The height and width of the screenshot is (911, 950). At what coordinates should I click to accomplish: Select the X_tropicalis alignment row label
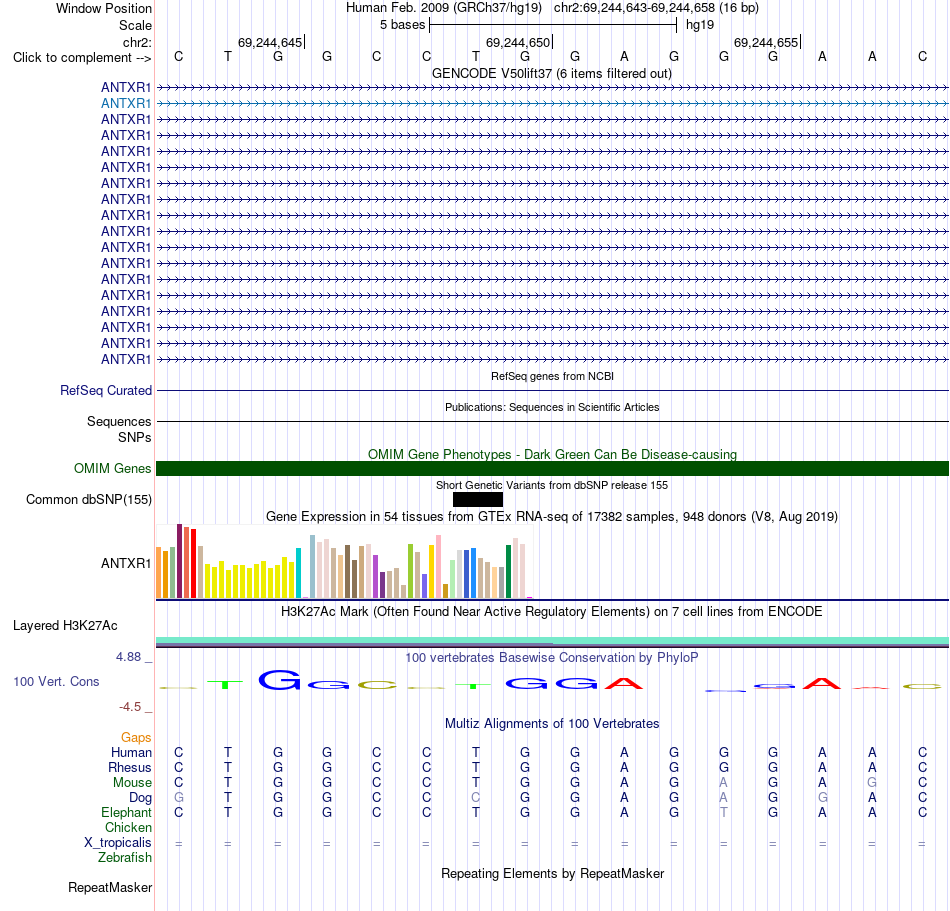pyautogui.click(x=118, y=843)
